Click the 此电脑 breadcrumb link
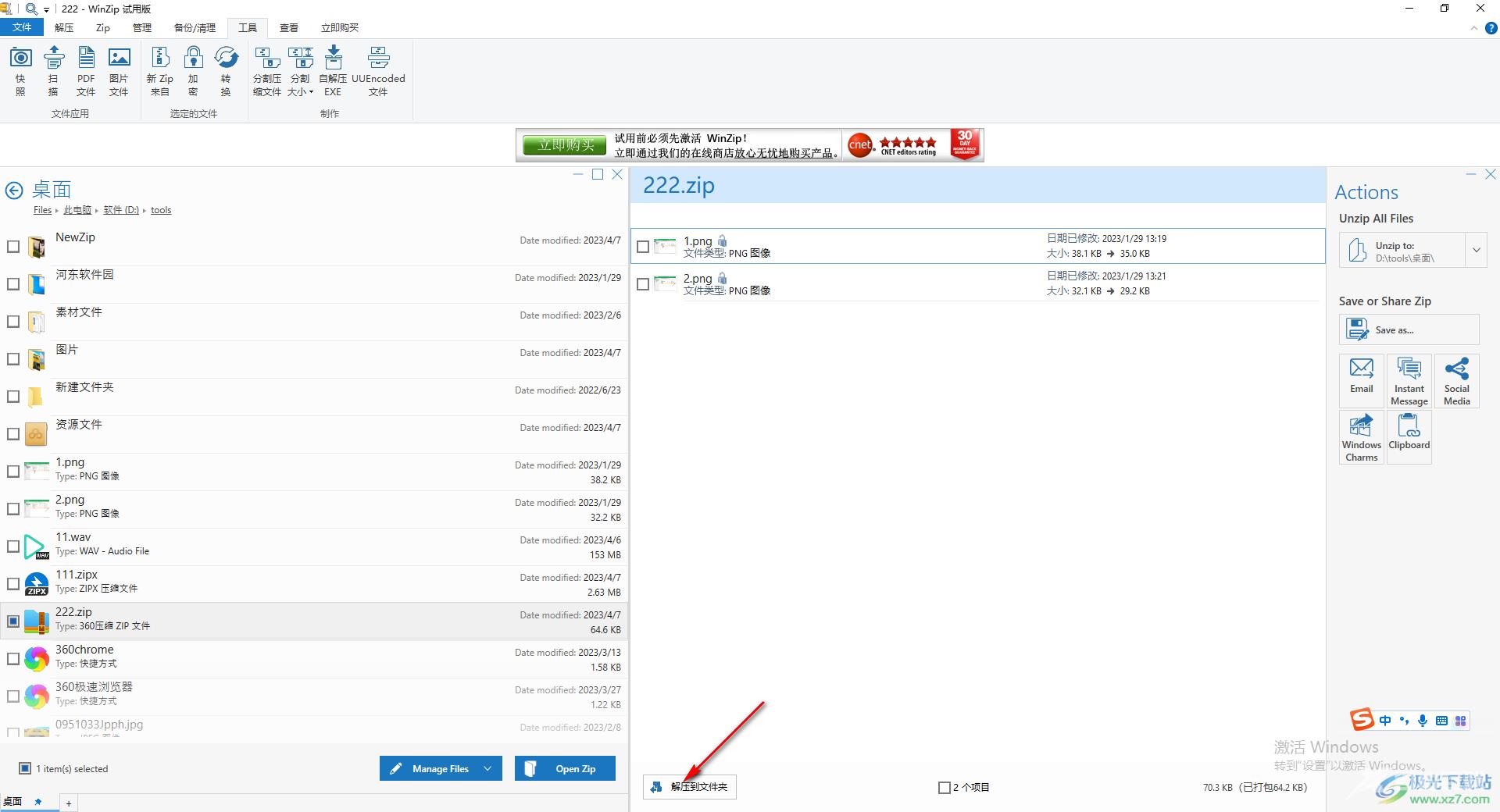Image resolution: width=1500 pixels, height=812 pixels. [x=77, y=210]
